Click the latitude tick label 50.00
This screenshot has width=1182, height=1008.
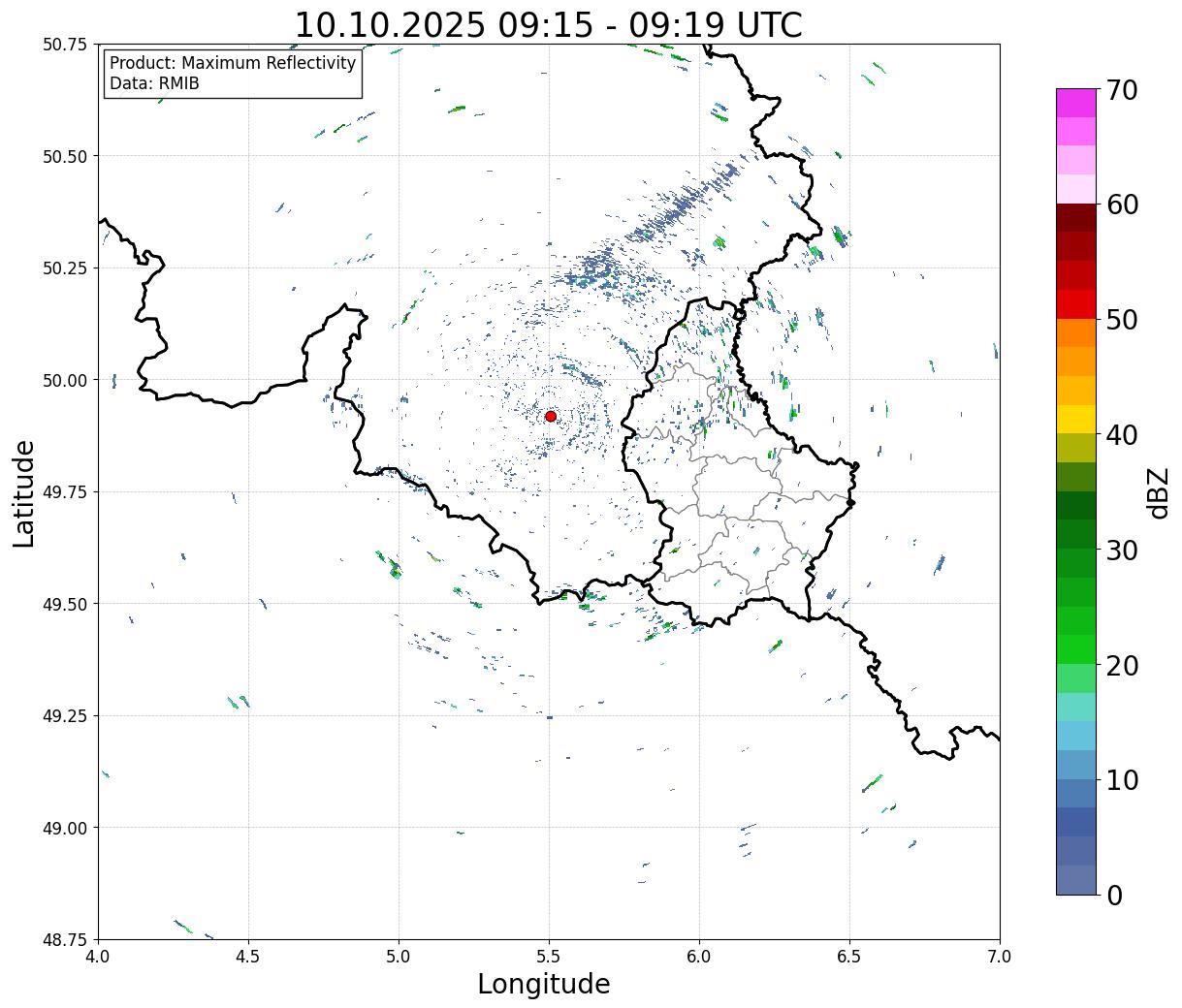coord(65,380)
